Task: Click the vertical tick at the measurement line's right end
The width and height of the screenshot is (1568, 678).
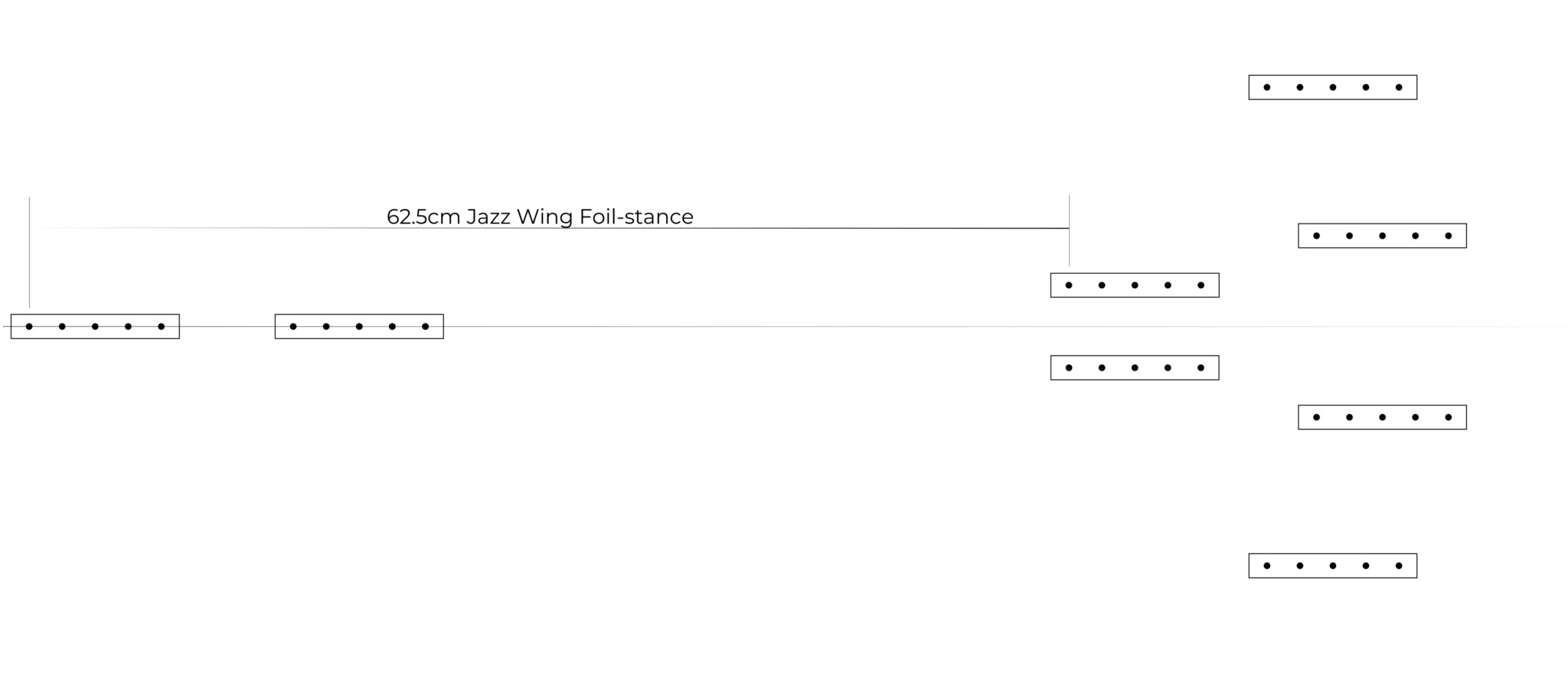Action: click(1070, 230)
